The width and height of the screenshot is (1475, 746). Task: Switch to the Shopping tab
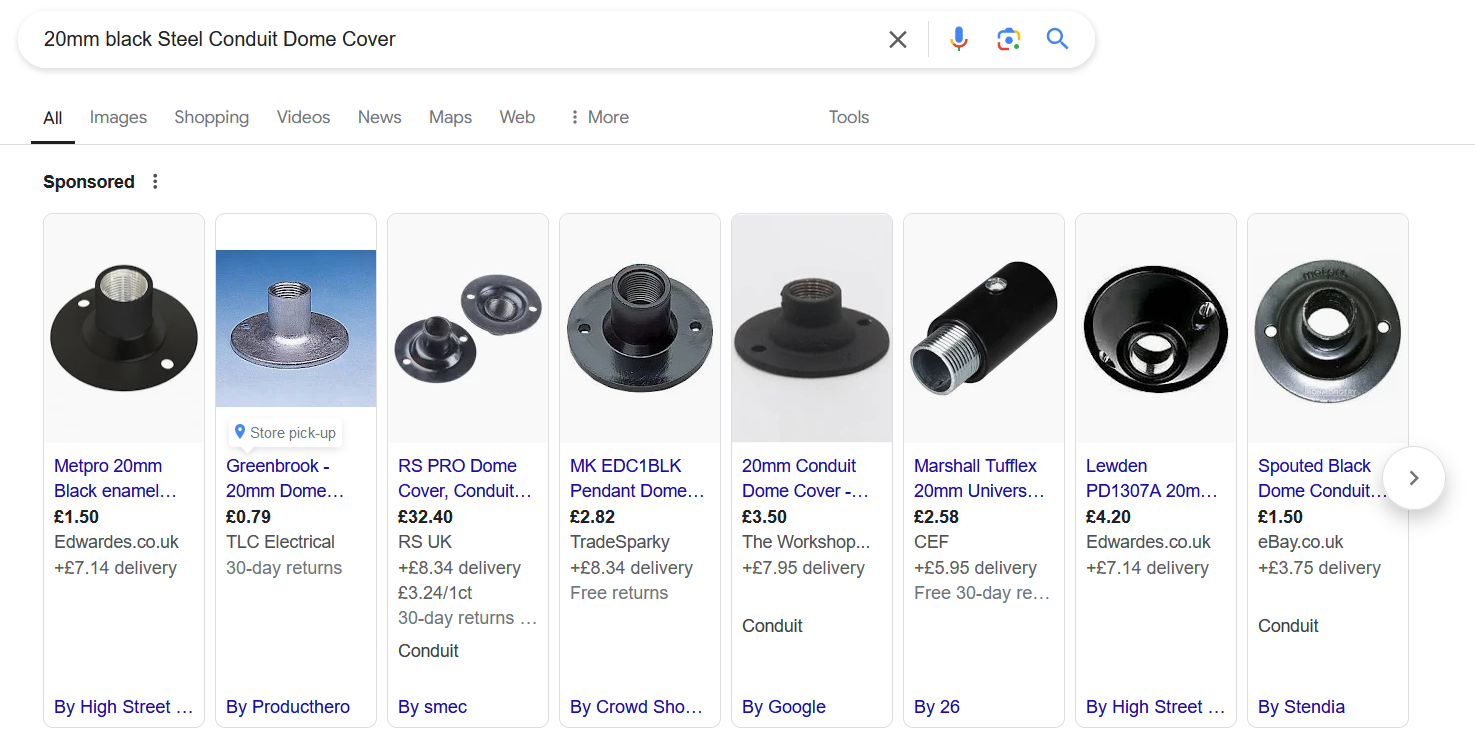pos(211,117)
